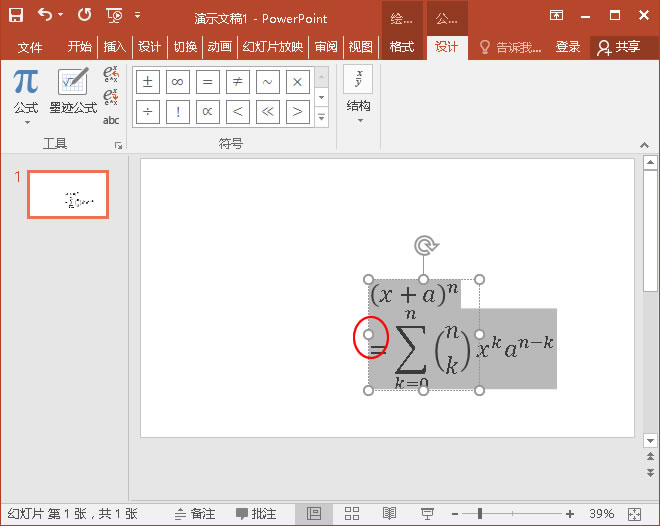Open the 插入 ribbon tab
The width and height of the screenshot is (660, 526).
pos(115,47)
